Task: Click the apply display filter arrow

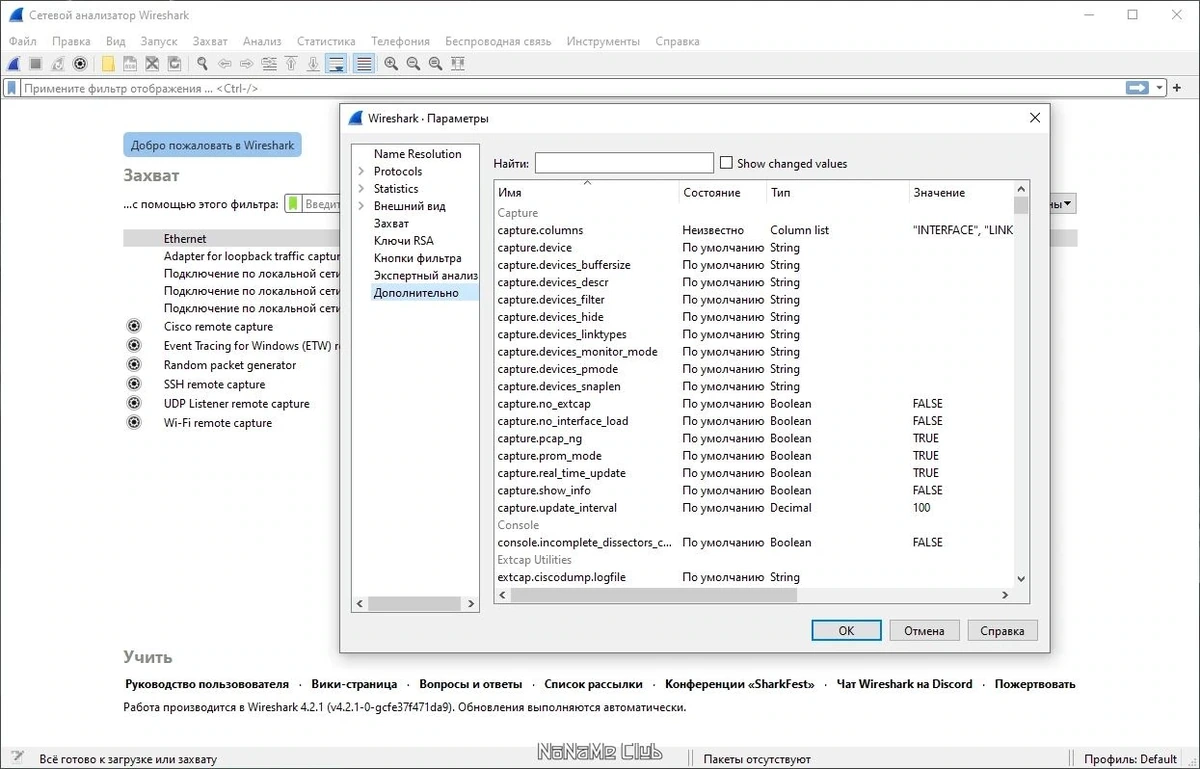Action: (x=1137, y=88)
